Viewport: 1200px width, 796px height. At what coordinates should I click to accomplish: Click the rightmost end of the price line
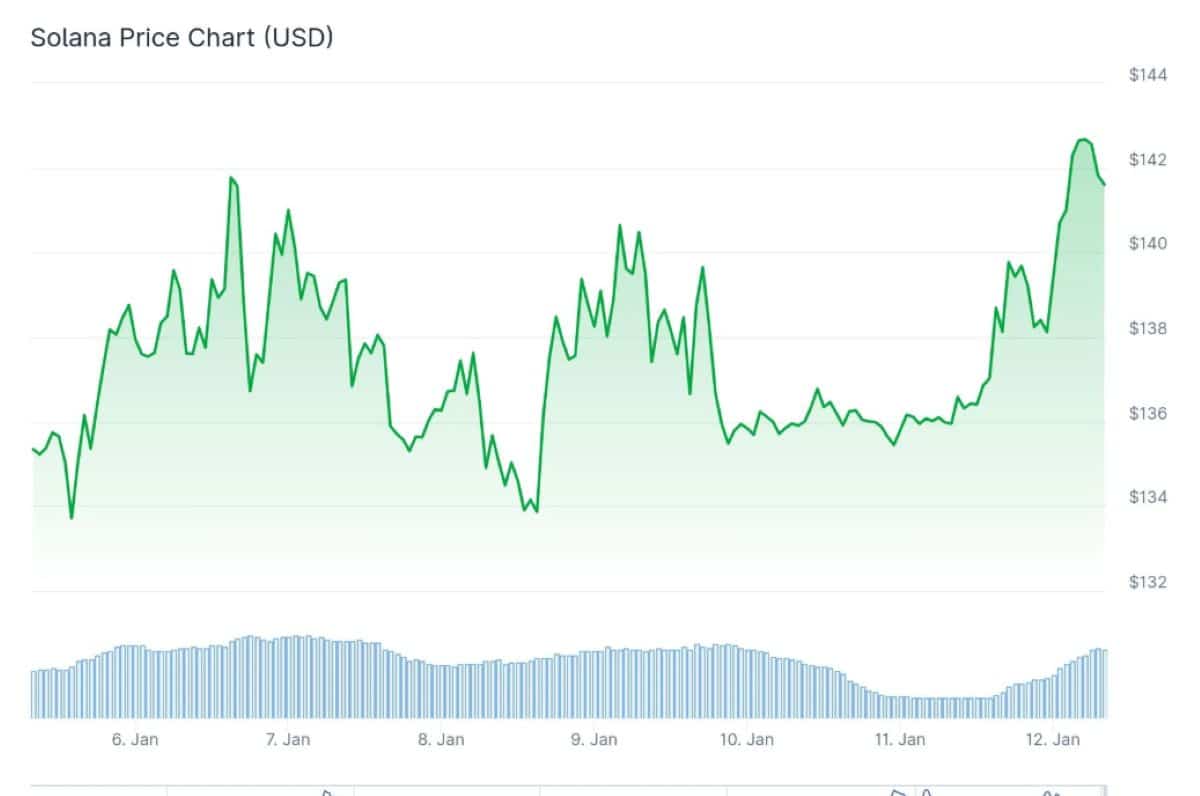(1104, 184)
